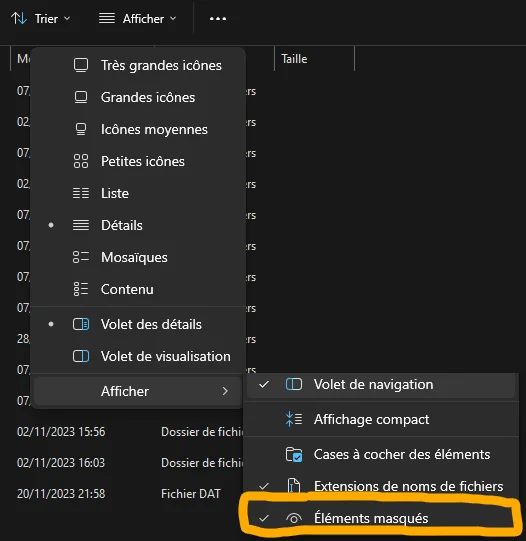Uncheck Volet de navigation option
The height and width of the screenshot is (541, 526).
click(380, 384)
